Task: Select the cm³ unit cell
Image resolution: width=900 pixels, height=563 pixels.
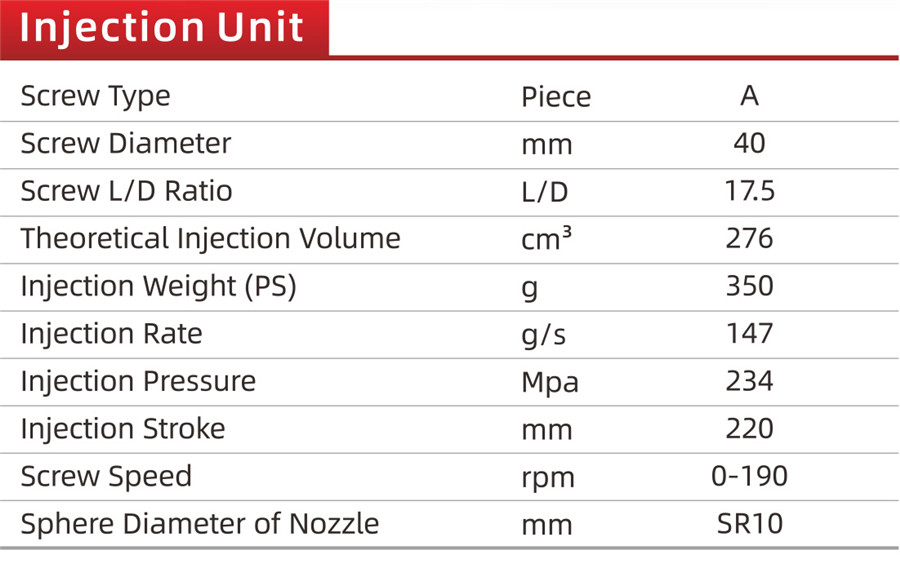Action: click(x=547, y=239)
